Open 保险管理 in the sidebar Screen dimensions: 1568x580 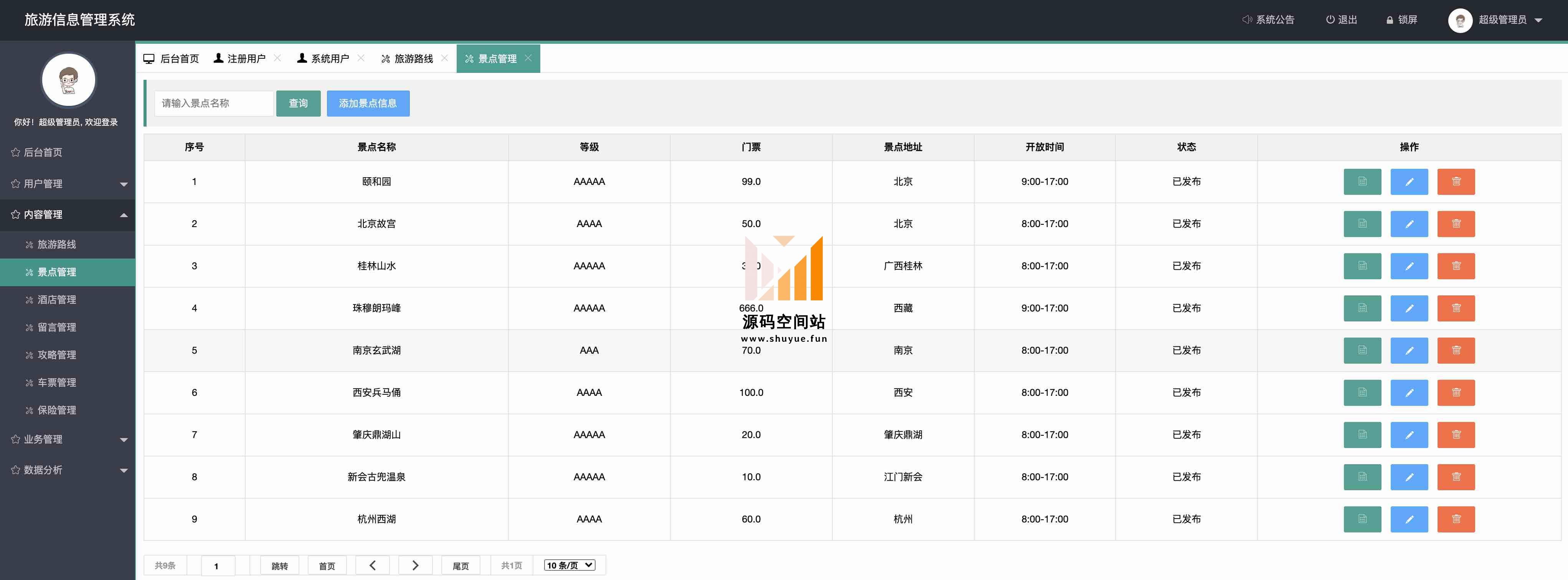tap(68, 410)
